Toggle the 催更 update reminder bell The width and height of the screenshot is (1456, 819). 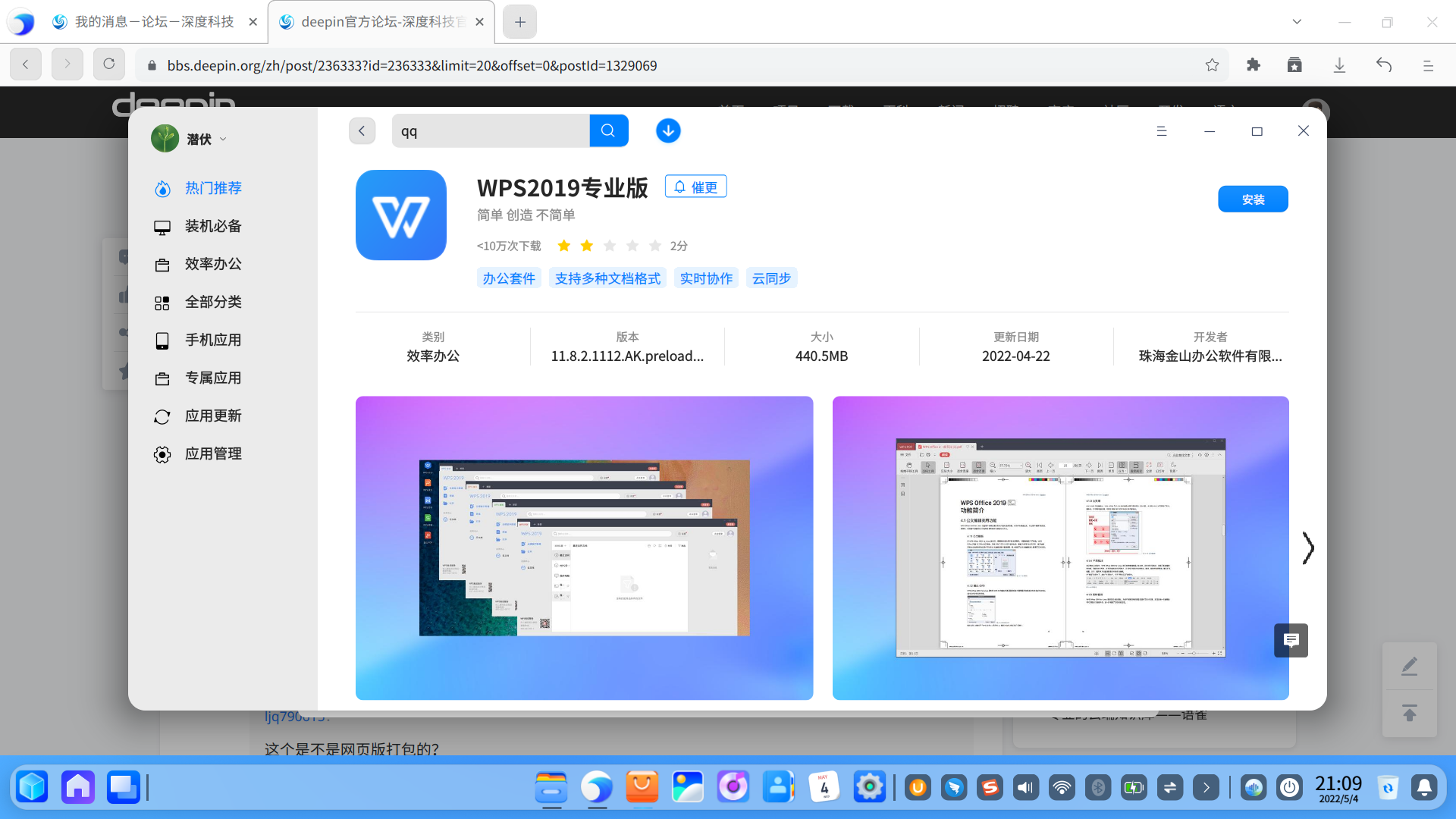[695, 187]
